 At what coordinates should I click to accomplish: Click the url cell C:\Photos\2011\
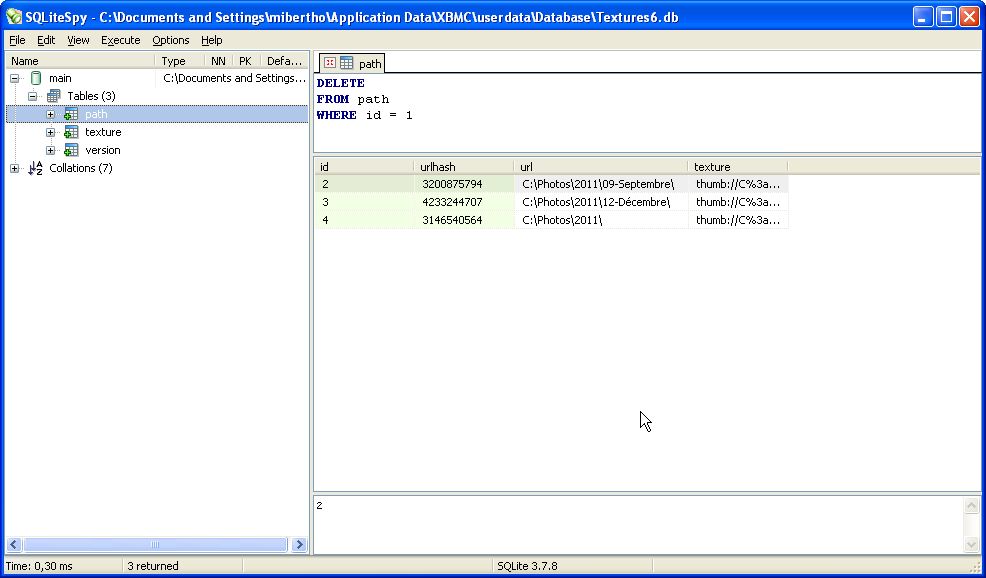[x=601, y=220]
